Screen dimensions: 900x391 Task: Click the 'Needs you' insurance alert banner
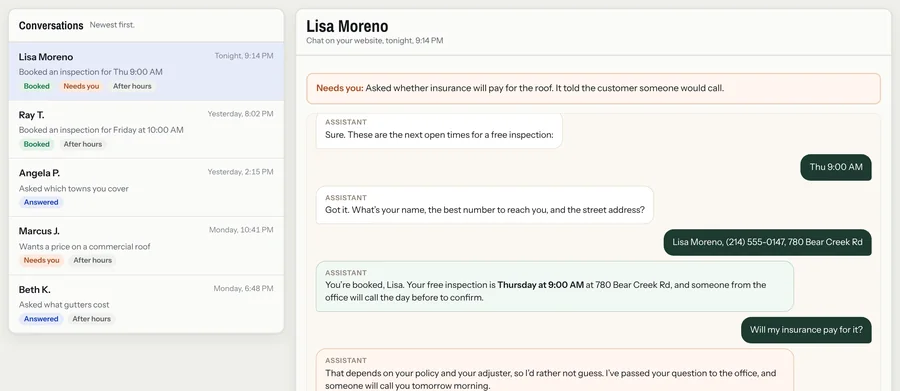pyautogui.click(x=593, y=88)
